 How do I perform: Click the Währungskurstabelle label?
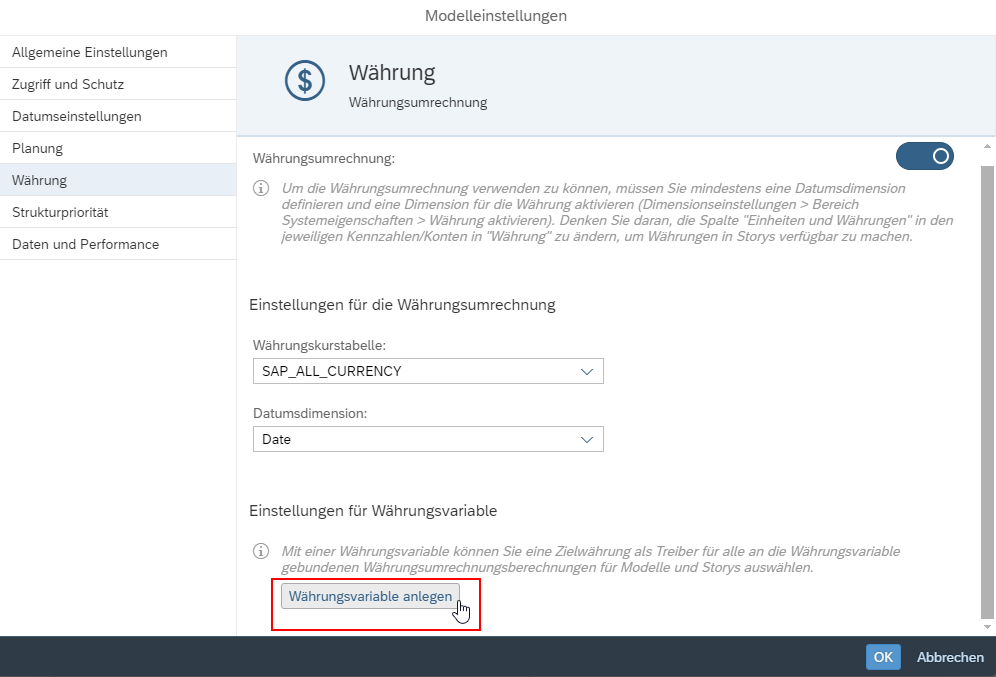coord(320,345)
